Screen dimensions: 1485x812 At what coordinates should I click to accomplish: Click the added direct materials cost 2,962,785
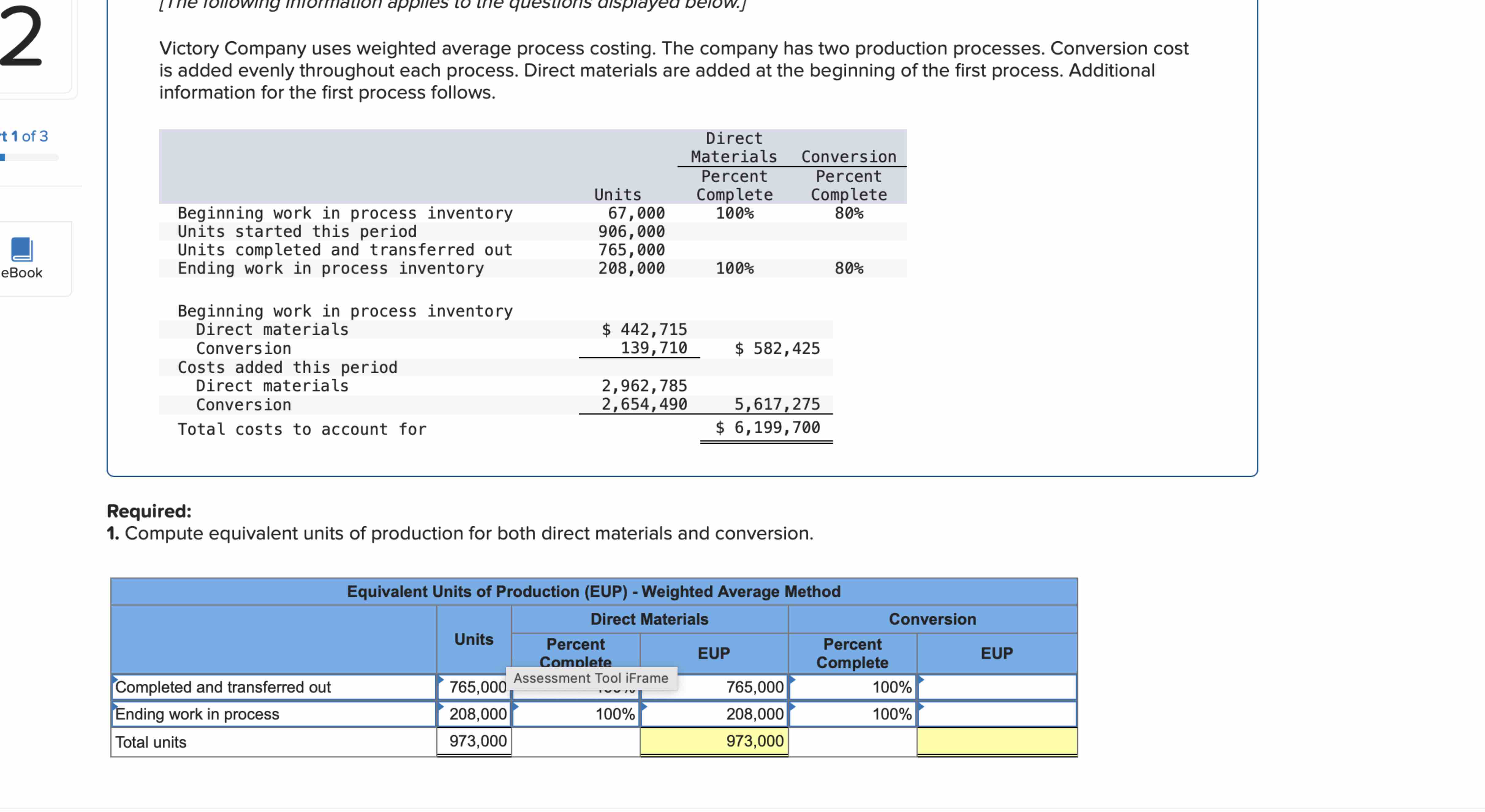pyautogui.click(x=644, y=386)
